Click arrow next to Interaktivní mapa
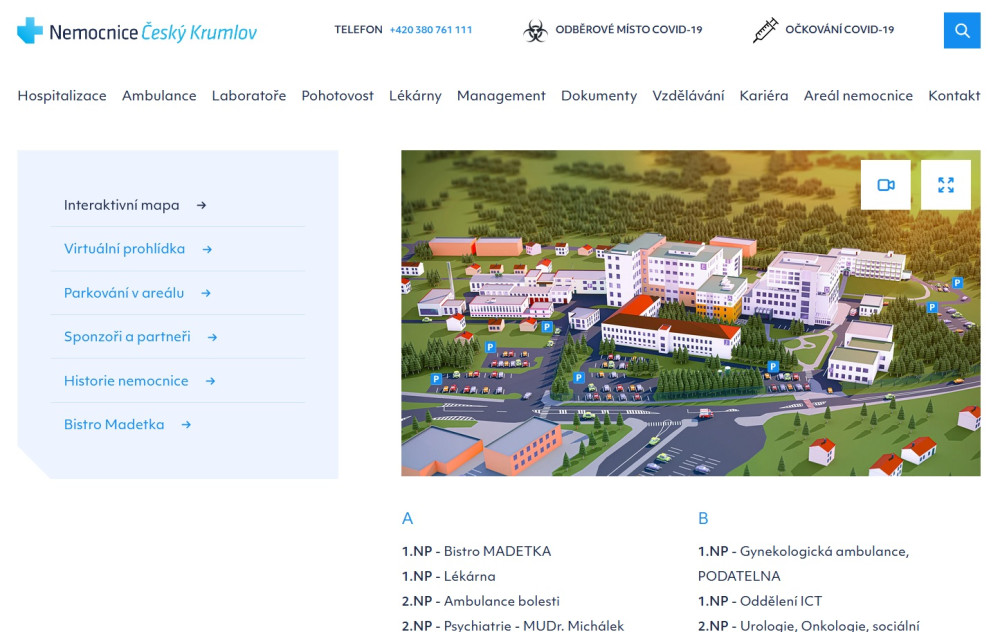The image size is (1000, 632). [x=202, y=205]
